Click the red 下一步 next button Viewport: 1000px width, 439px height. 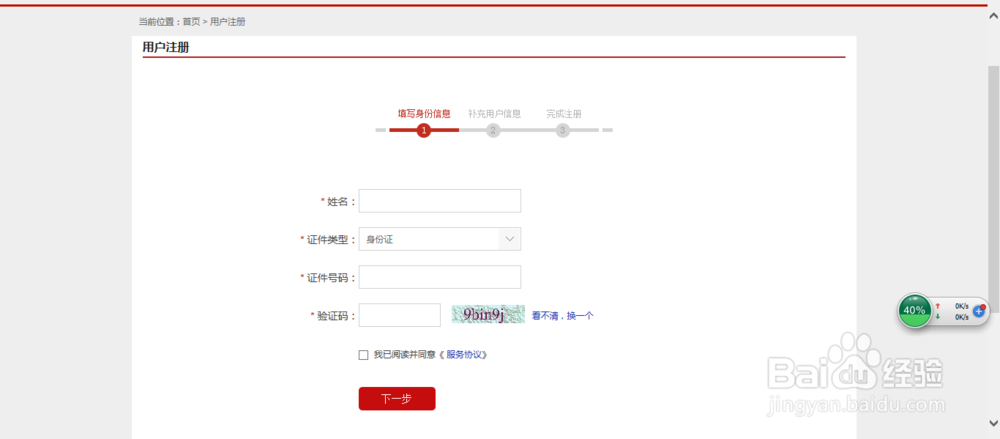pyautogui.click(x=397, y=399)
